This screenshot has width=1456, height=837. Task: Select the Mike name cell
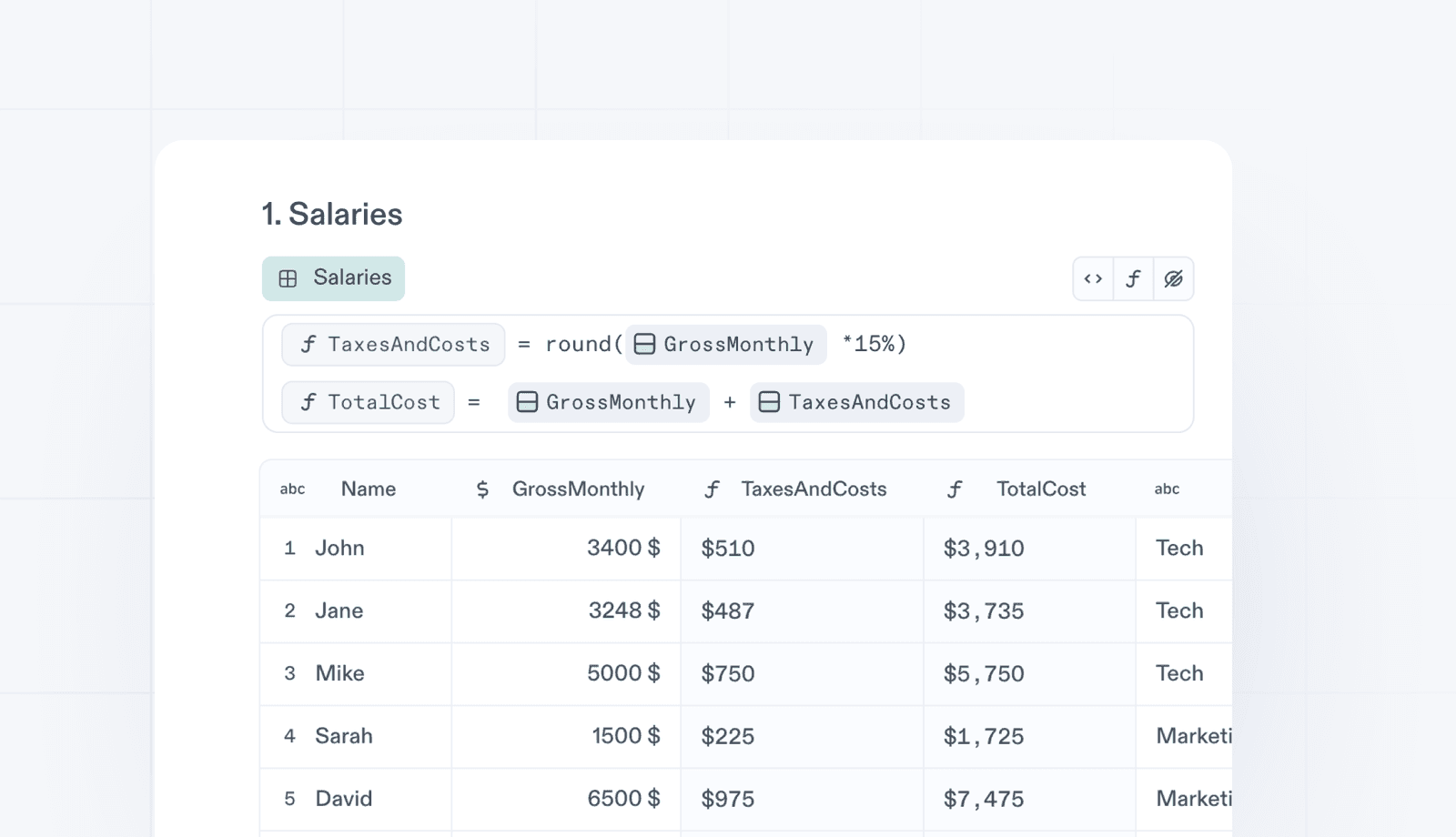click(x=356, y=674)
